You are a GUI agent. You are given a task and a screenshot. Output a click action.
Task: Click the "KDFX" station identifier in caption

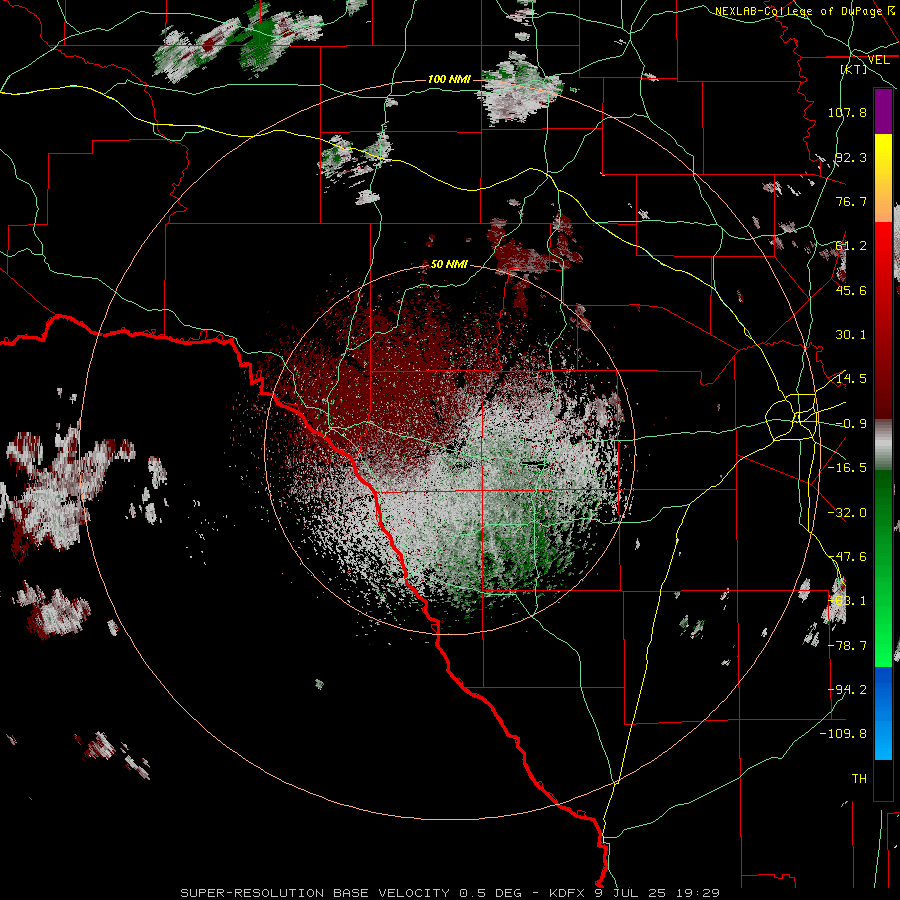567,893
